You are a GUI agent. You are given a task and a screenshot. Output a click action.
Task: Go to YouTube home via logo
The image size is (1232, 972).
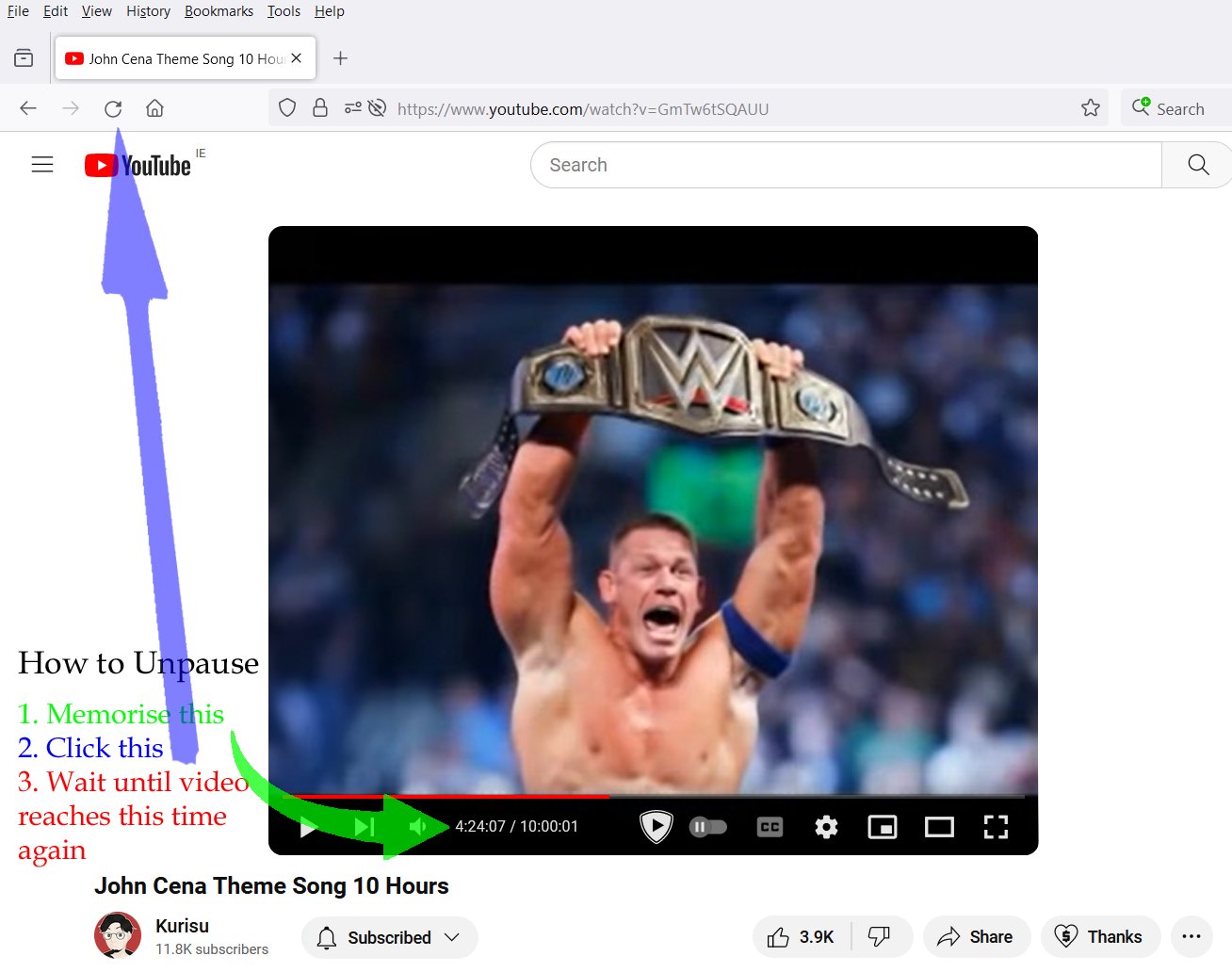coord(138,166)
